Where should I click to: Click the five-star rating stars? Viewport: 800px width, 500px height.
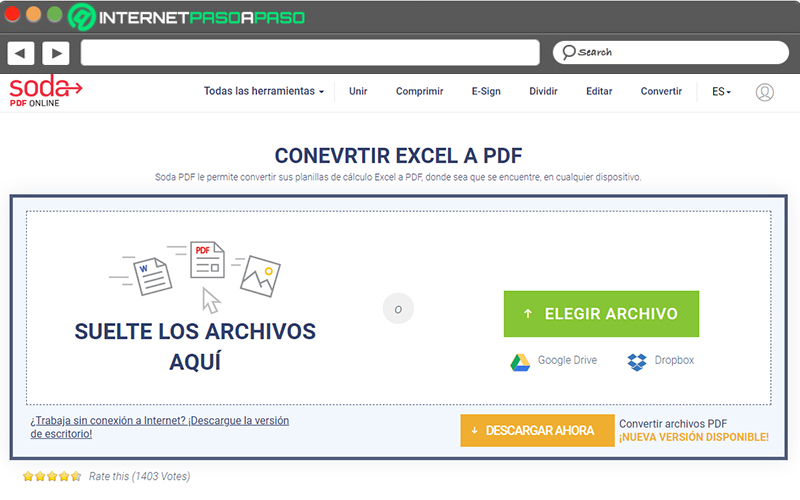(x=52, y=476)
